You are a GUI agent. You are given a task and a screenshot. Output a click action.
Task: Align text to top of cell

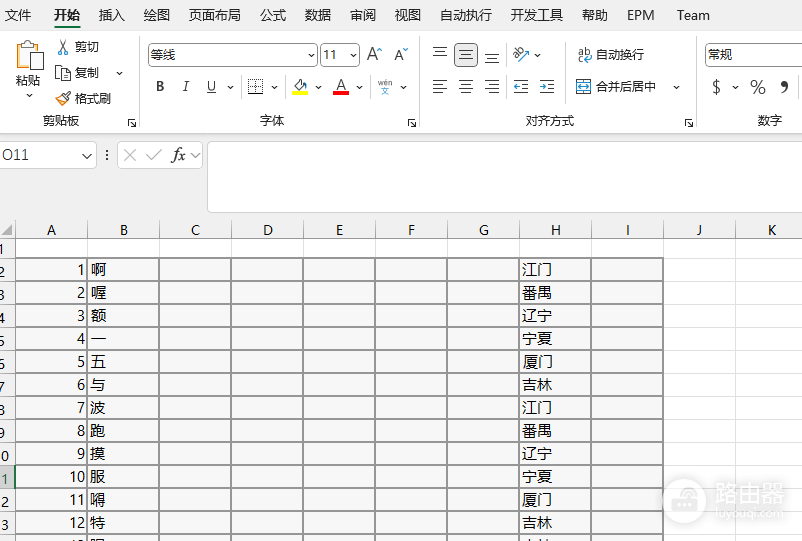(440, 54)
